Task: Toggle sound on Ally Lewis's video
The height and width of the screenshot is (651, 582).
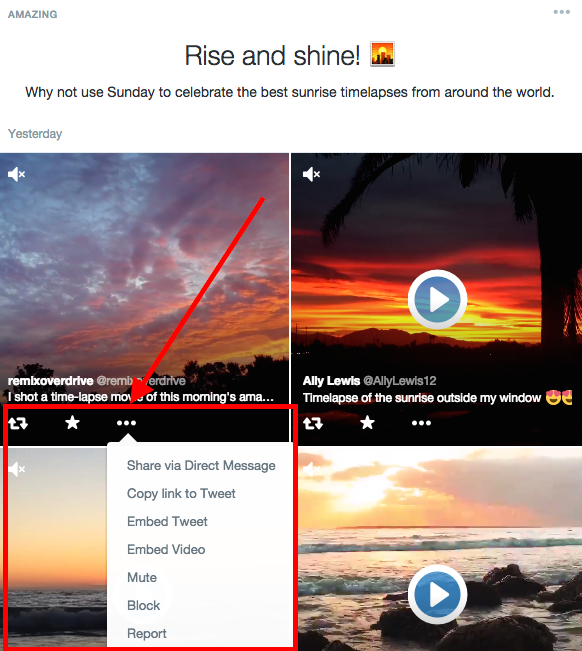Action: [311, 174]
